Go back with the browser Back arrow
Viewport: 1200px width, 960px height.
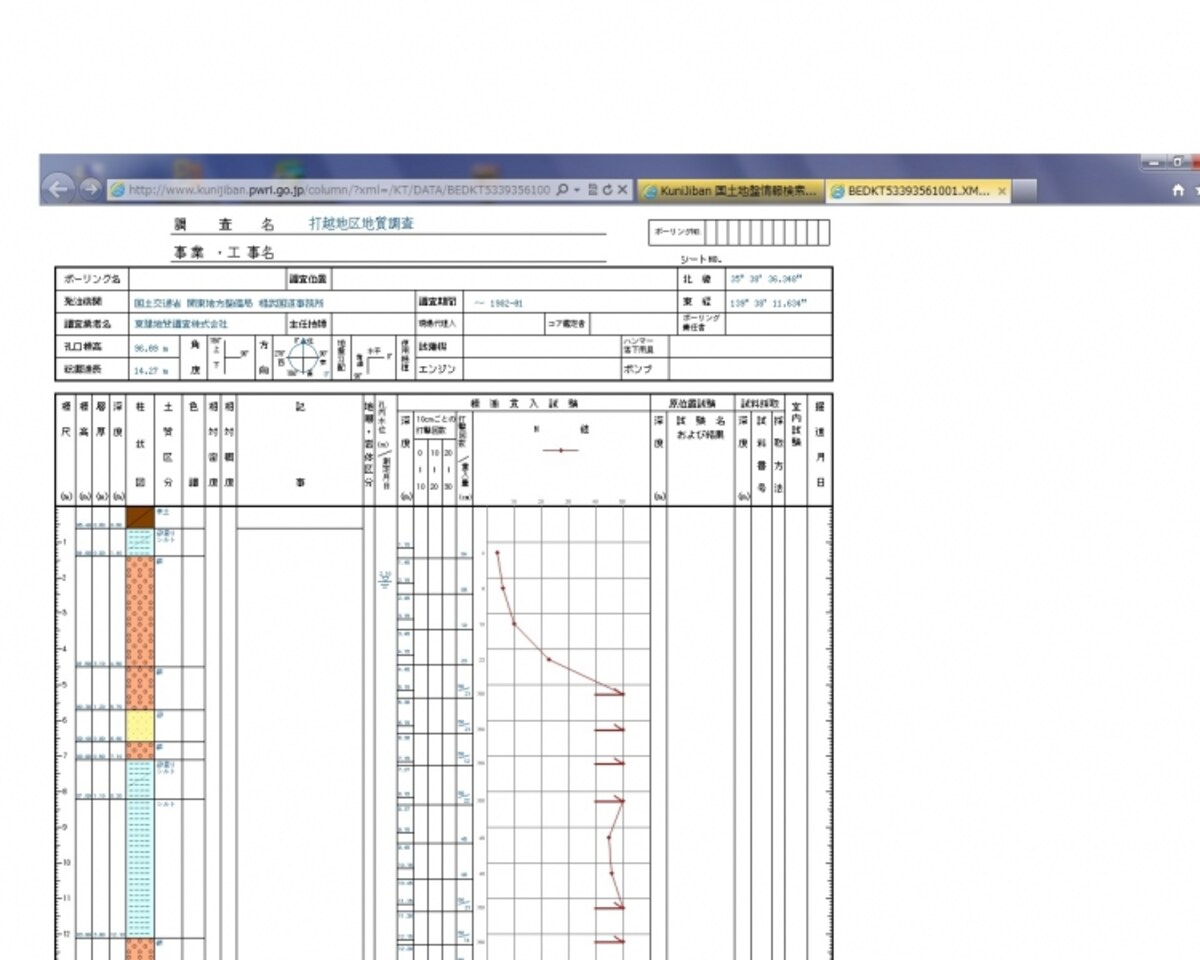click(x=59, y=189)
